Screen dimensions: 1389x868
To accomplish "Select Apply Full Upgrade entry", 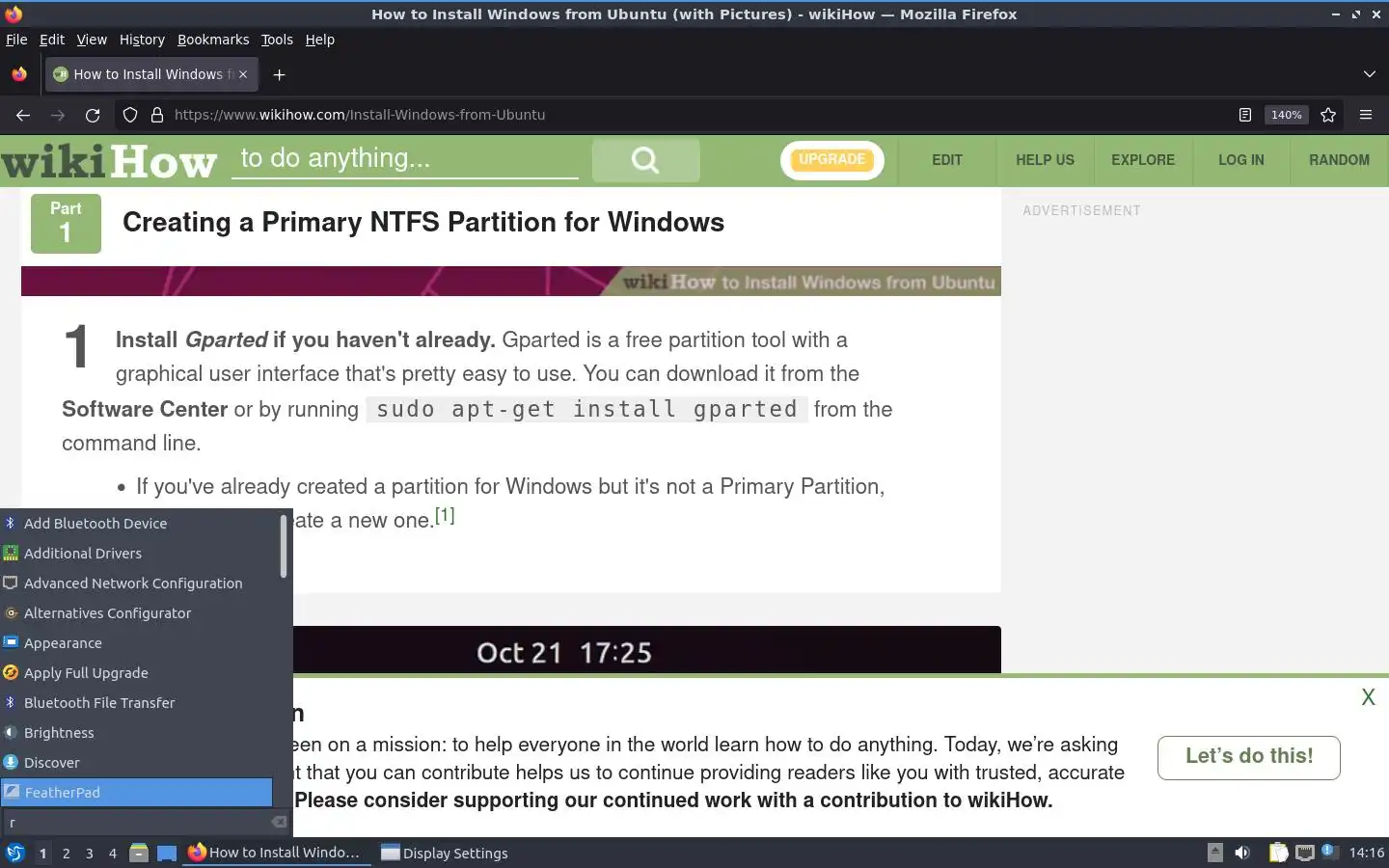I will tap(137, 673).
